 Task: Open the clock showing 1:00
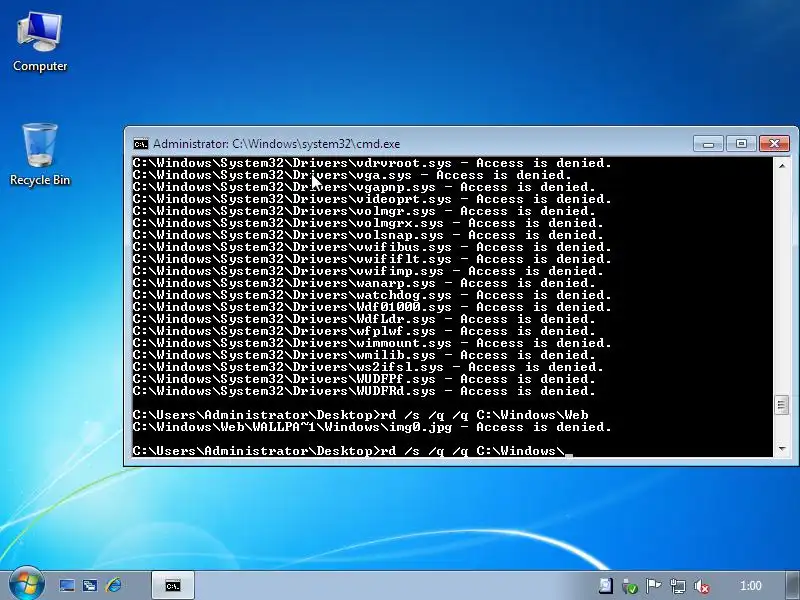click(x=751, y=586)
